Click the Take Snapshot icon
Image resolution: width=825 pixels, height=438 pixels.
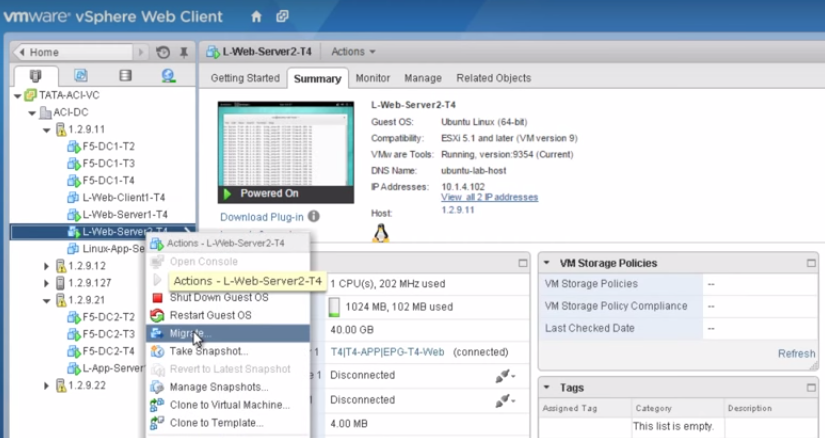point(157,351)
